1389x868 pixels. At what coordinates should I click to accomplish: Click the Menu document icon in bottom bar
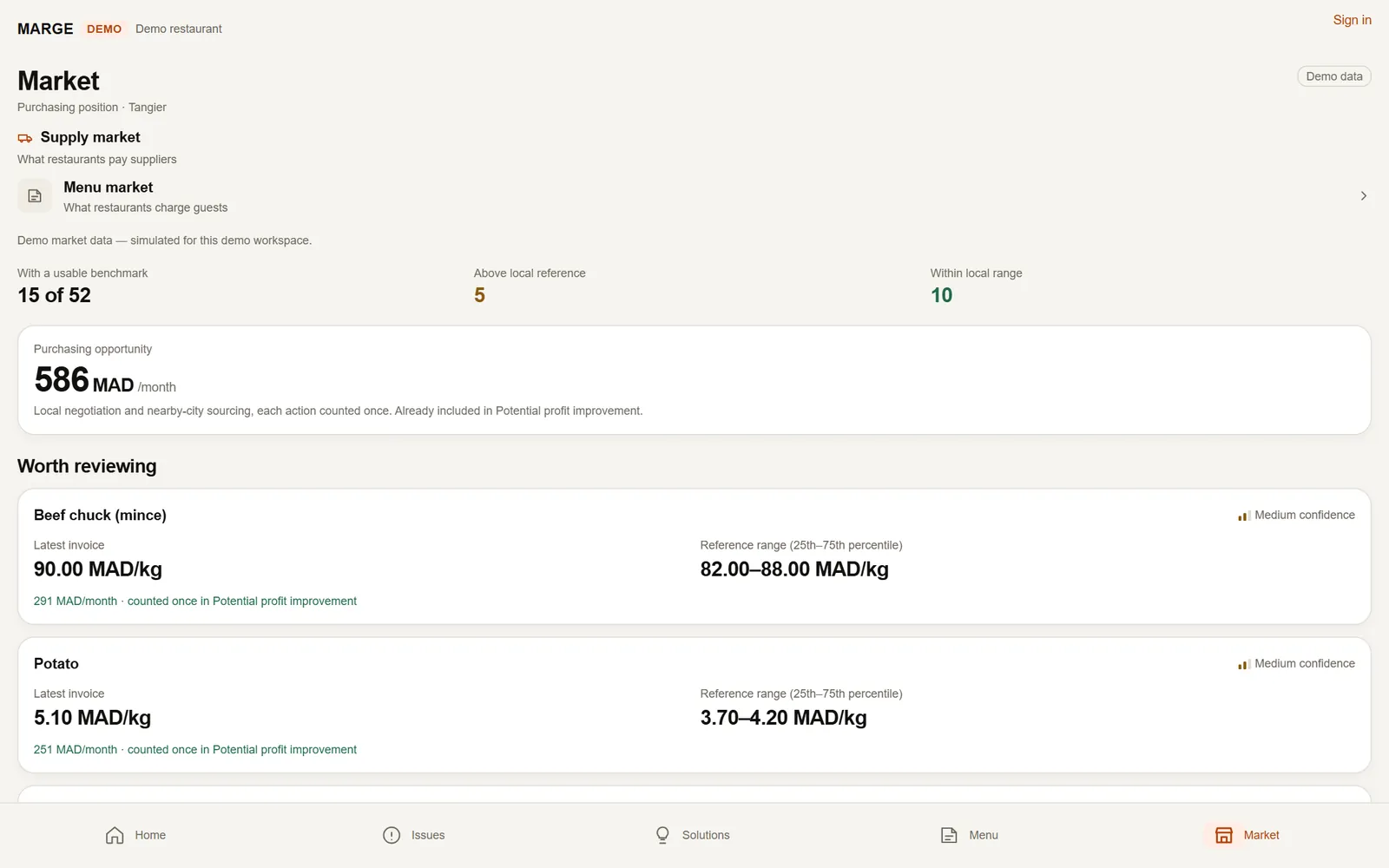click(949, 835)
